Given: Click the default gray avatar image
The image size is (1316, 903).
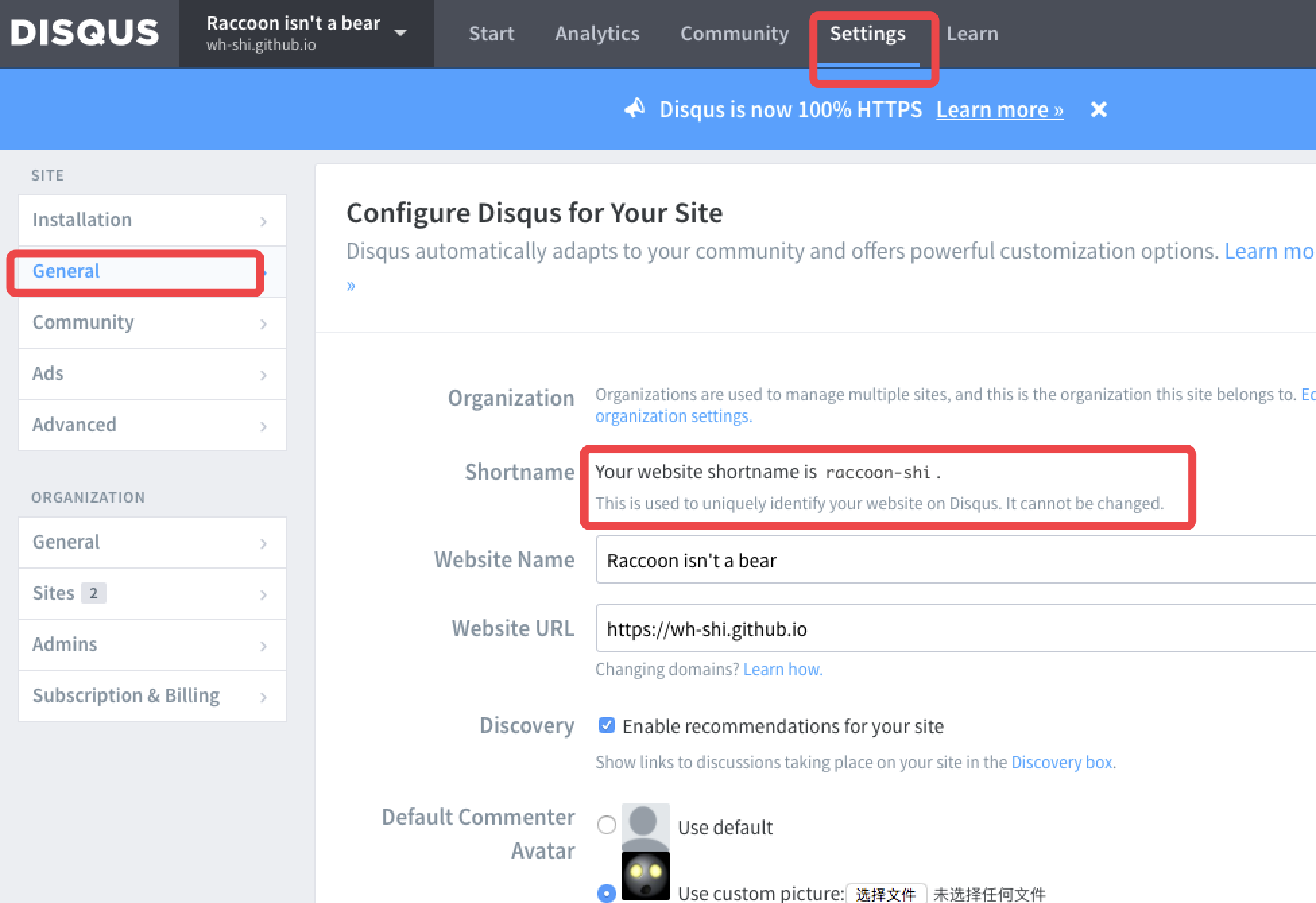Looking at the screenshot, I should [x=645, y=827].
